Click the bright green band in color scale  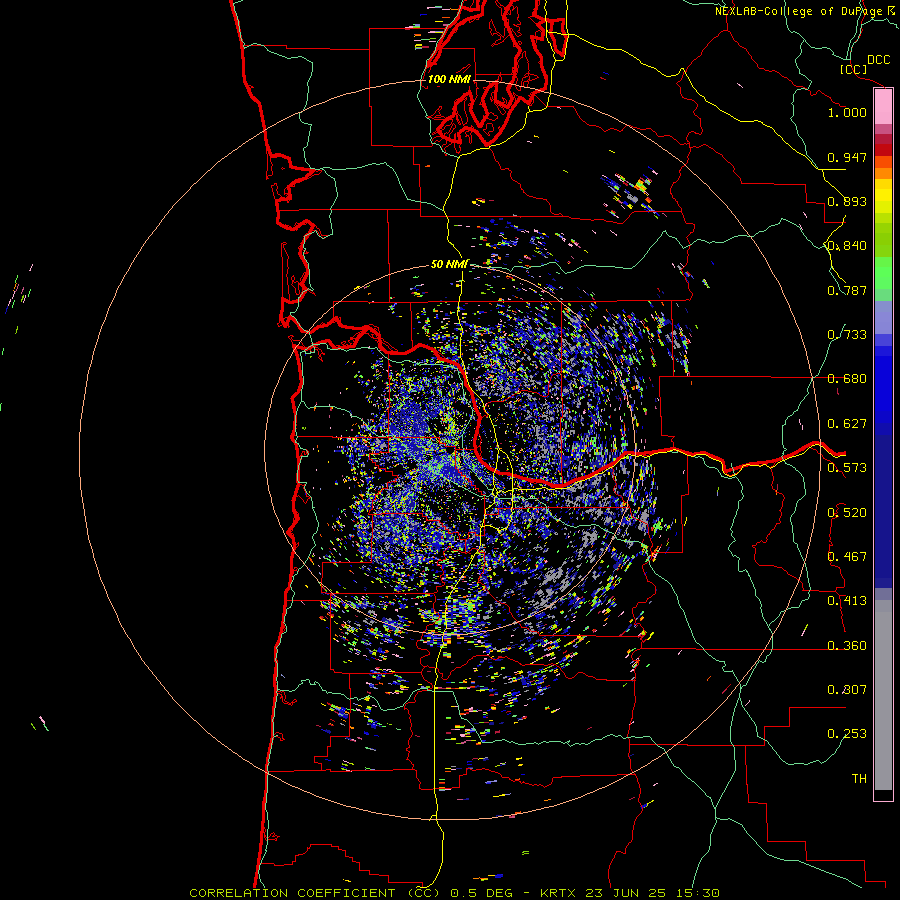(x=883, y=273)
